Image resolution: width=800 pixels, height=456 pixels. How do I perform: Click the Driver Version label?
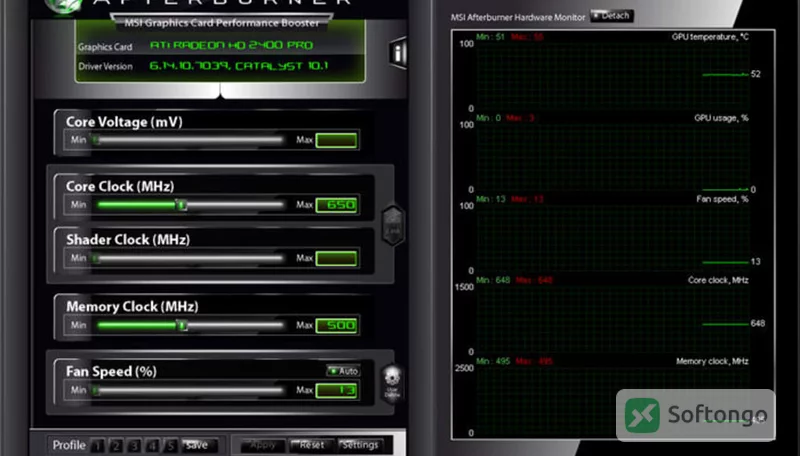[x=105, y=66]
